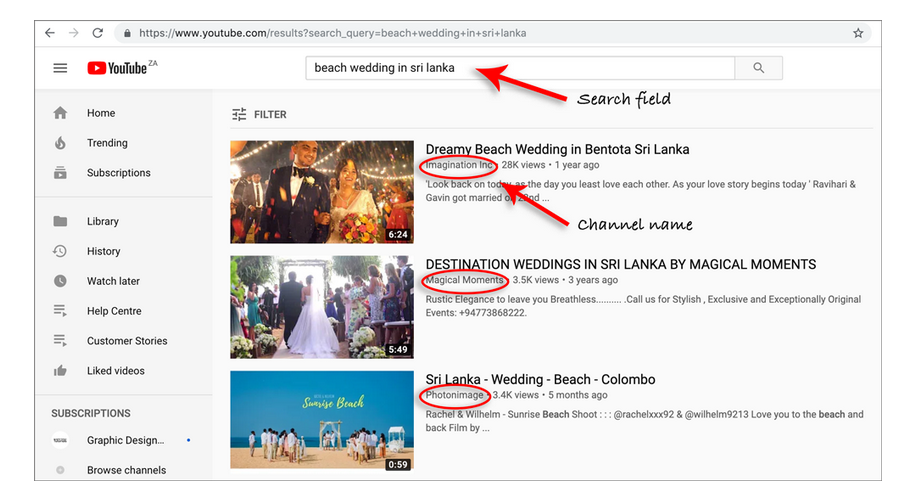The width and height of the screenshot is (916, 498).
Task: Open the History page
Action: click(x=103, y=251)
